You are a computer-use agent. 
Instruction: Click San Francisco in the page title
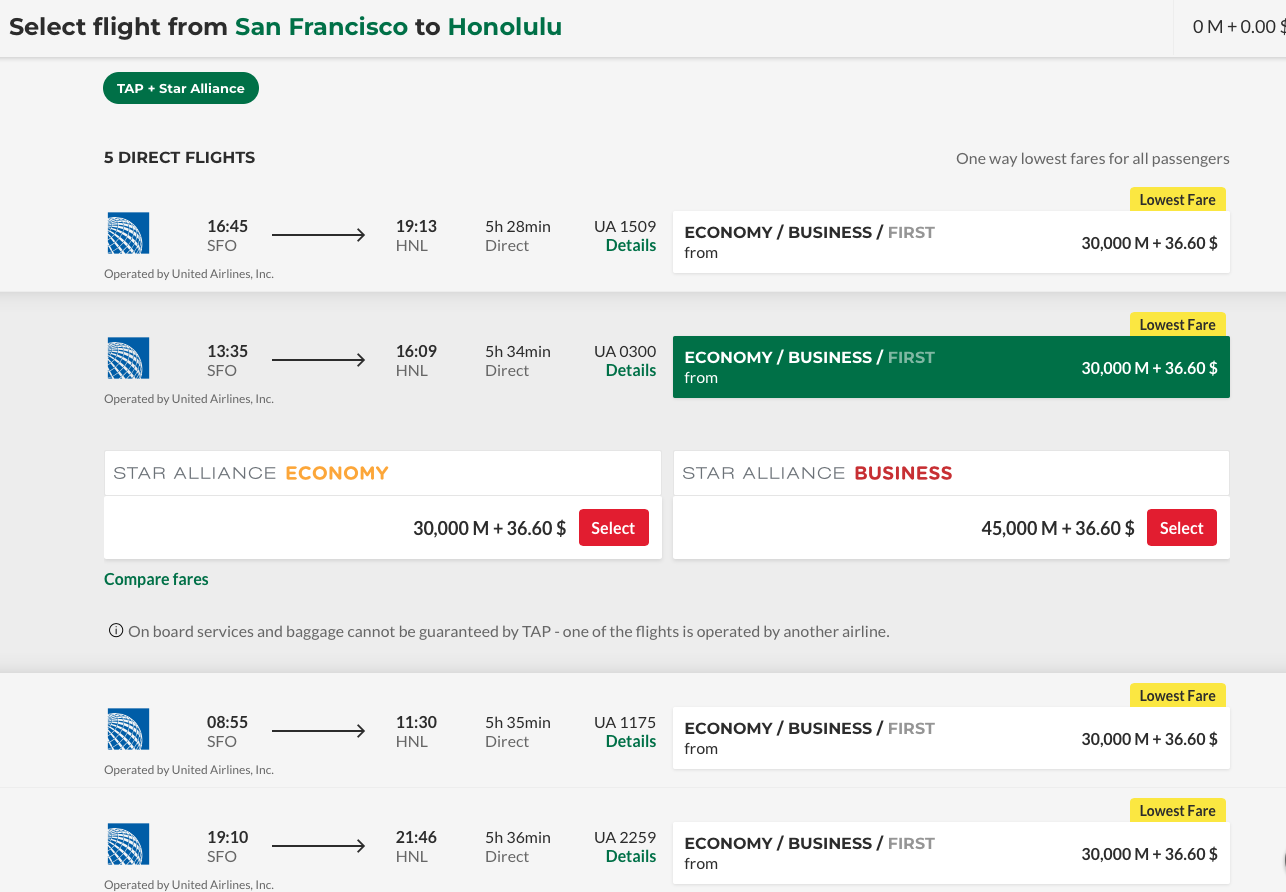[321, 27]
